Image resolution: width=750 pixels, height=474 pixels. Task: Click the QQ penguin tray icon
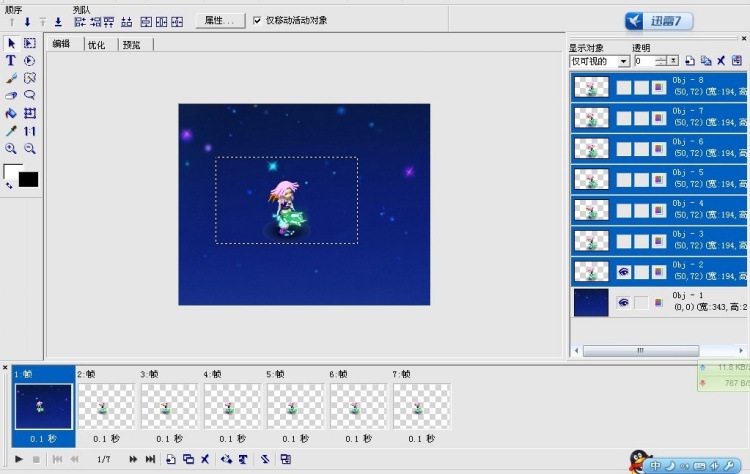[640, 461]
